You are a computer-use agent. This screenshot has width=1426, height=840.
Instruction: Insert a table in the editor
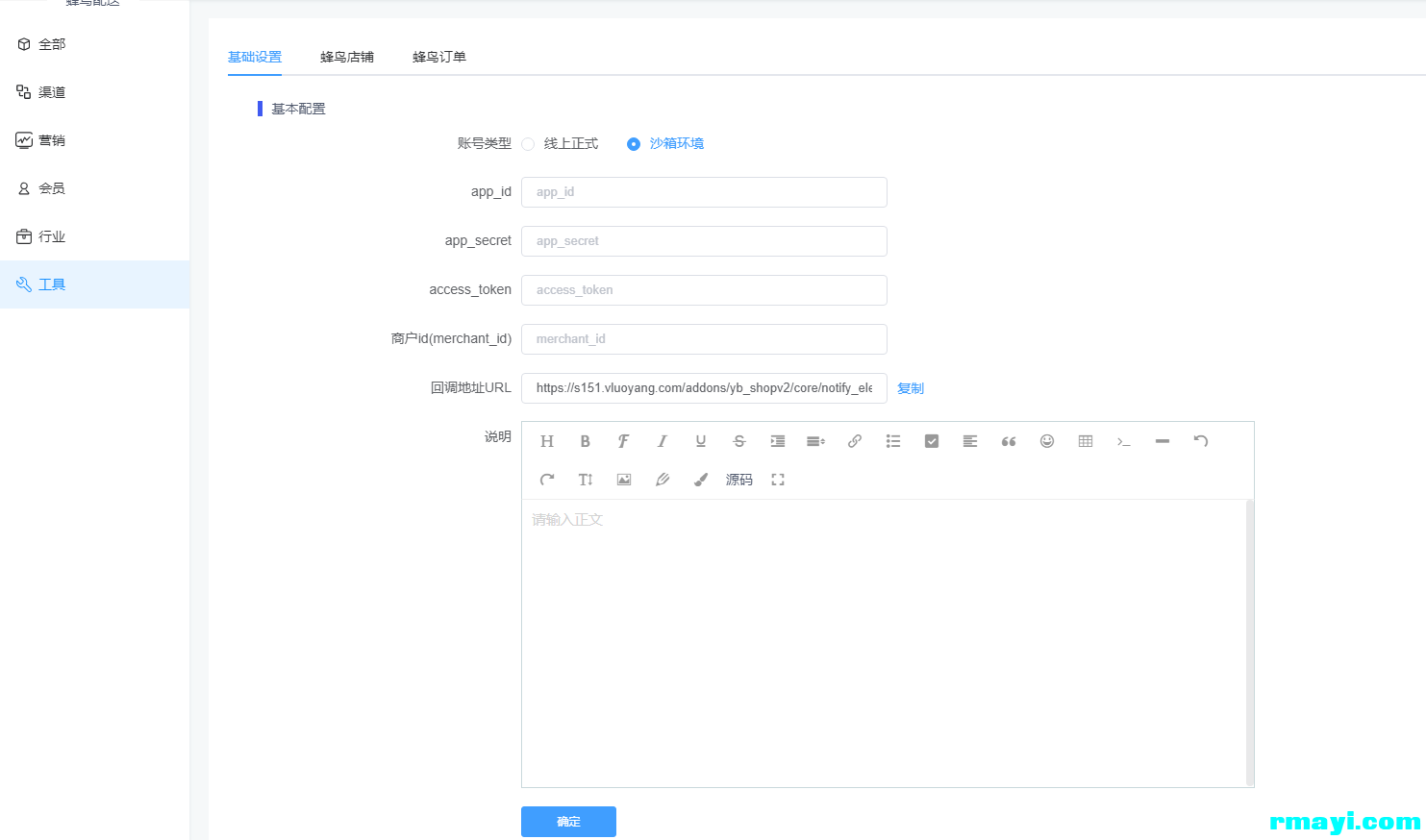click(x=1086, y=441)
